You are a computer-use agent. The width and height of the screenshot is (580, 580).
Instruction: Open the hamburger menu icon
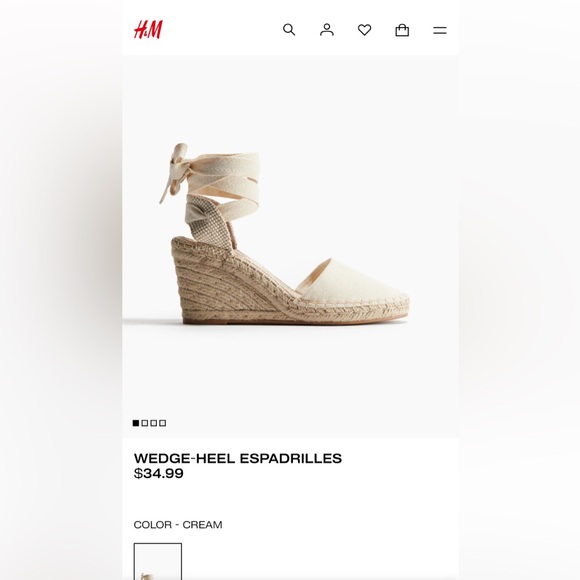click(440, 30)
